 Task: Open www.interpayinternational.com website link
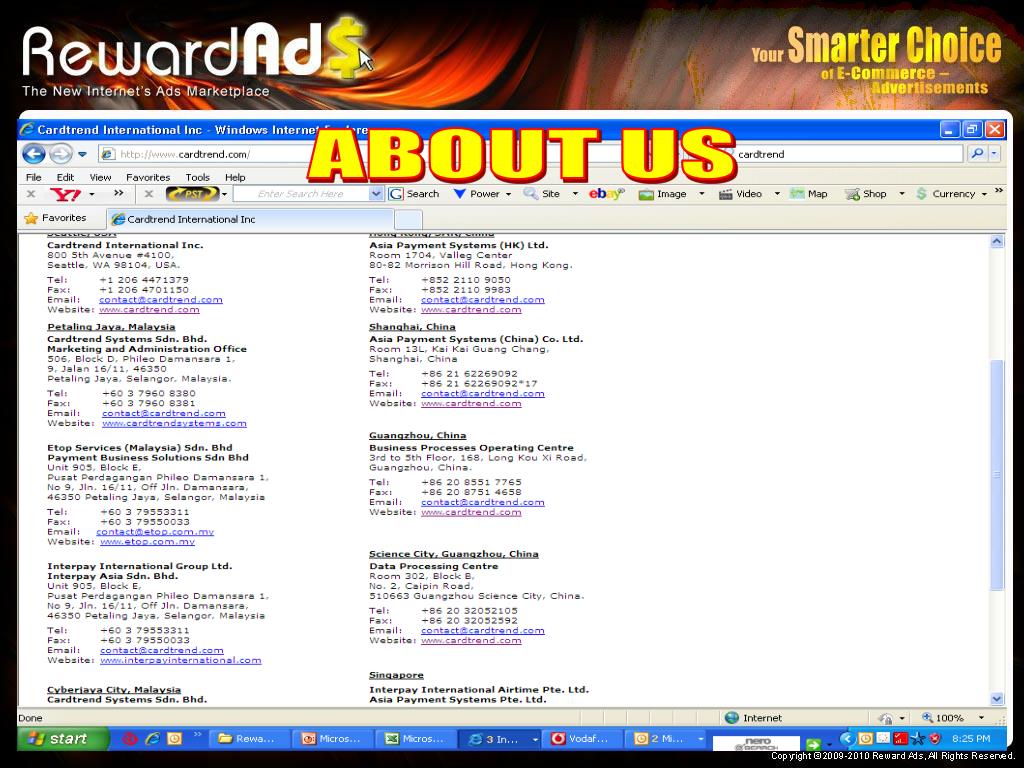click(x=181, y=660)
